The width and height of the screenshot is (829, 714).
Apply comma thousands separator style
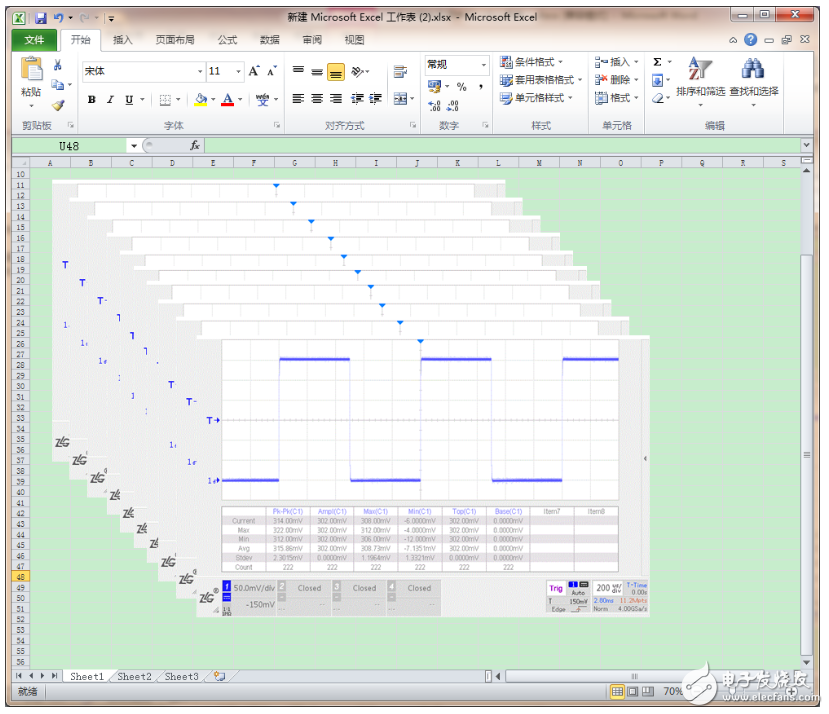point(481,86)
